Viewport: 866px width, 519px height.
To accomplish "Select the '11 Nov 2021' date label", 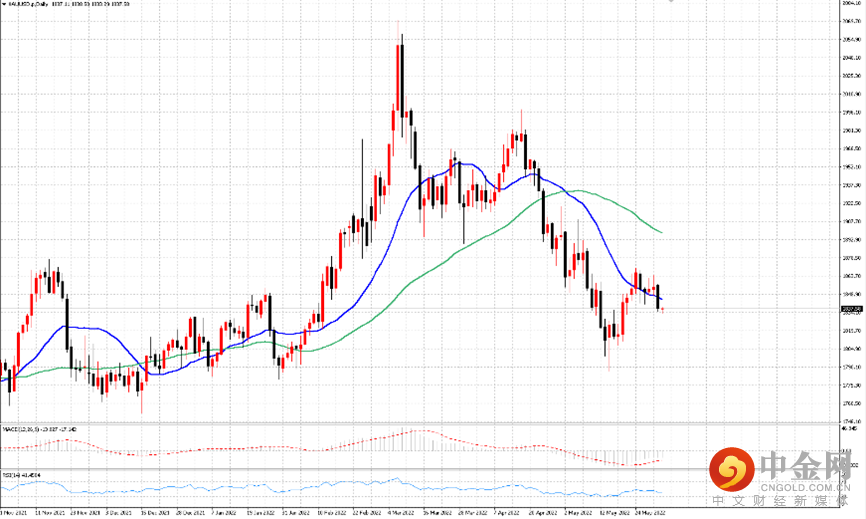I will point(49,513).
